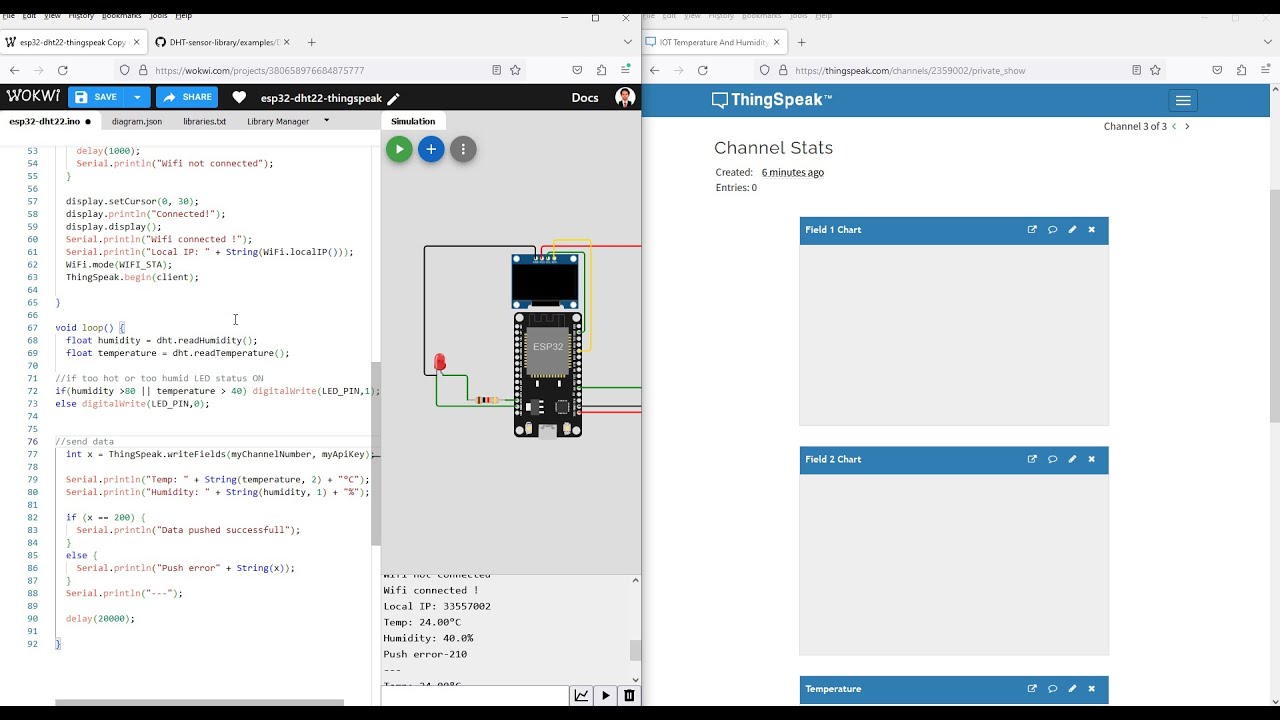
Task: Open Bookmarks menu in left browser
Action: click(121, 16)
